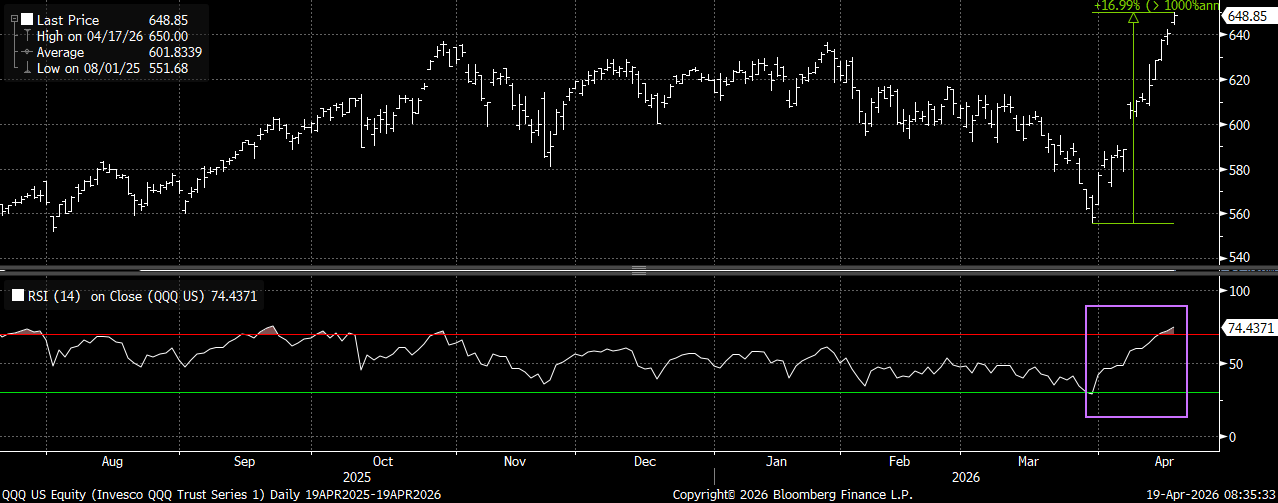1278x503 pixels.
Task: Click the High marker icon in legend
Action: click(27, 36)
